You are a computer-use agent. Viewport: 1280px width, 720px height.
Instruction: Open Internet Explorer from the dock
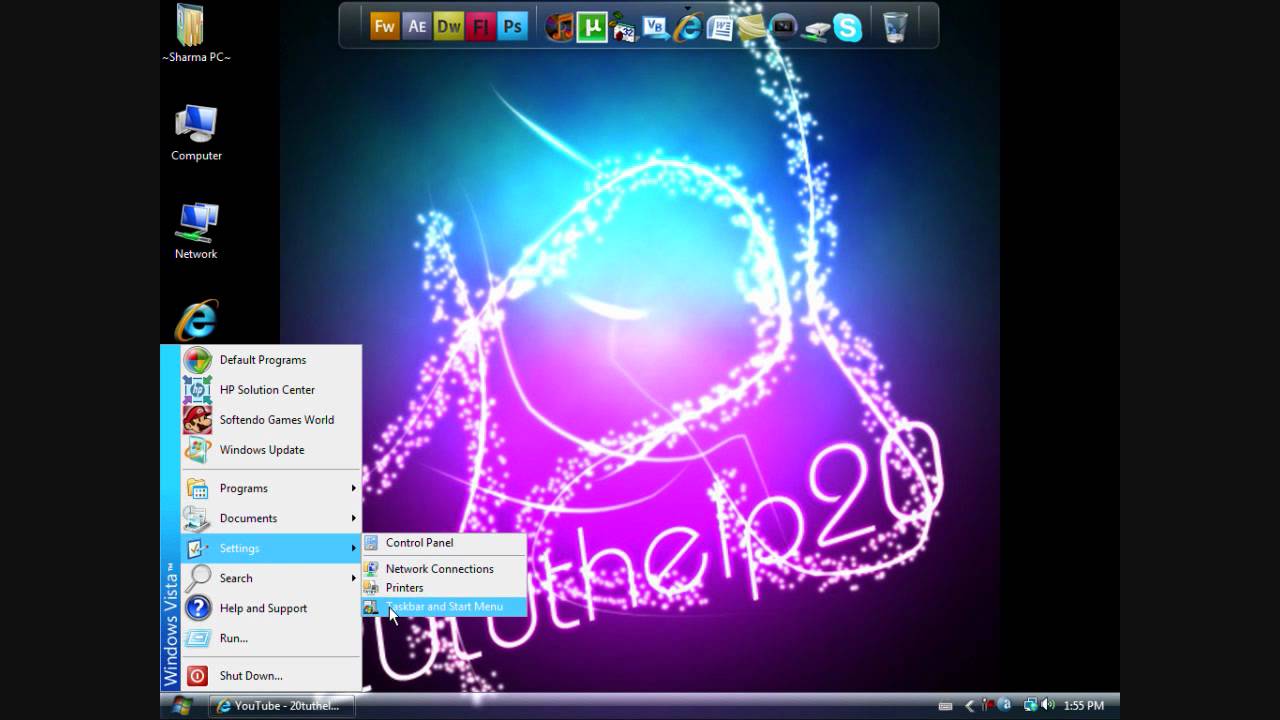click(688, 27)
